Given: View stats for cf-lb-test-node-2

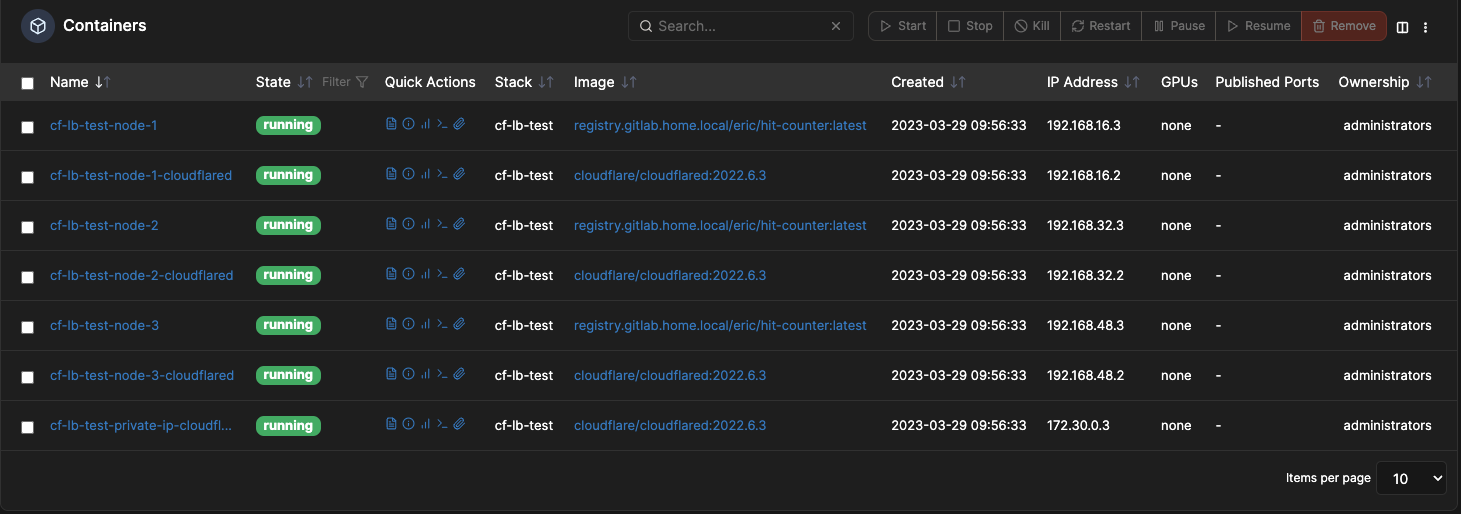Looking at the screenshot, I should click(425, 225).
